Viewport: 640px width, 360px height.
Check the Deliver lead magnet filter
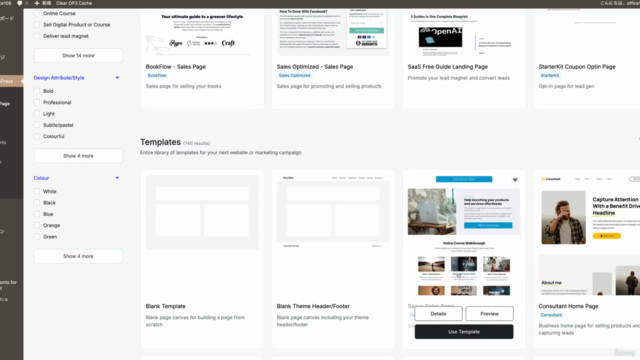[37, 36]
